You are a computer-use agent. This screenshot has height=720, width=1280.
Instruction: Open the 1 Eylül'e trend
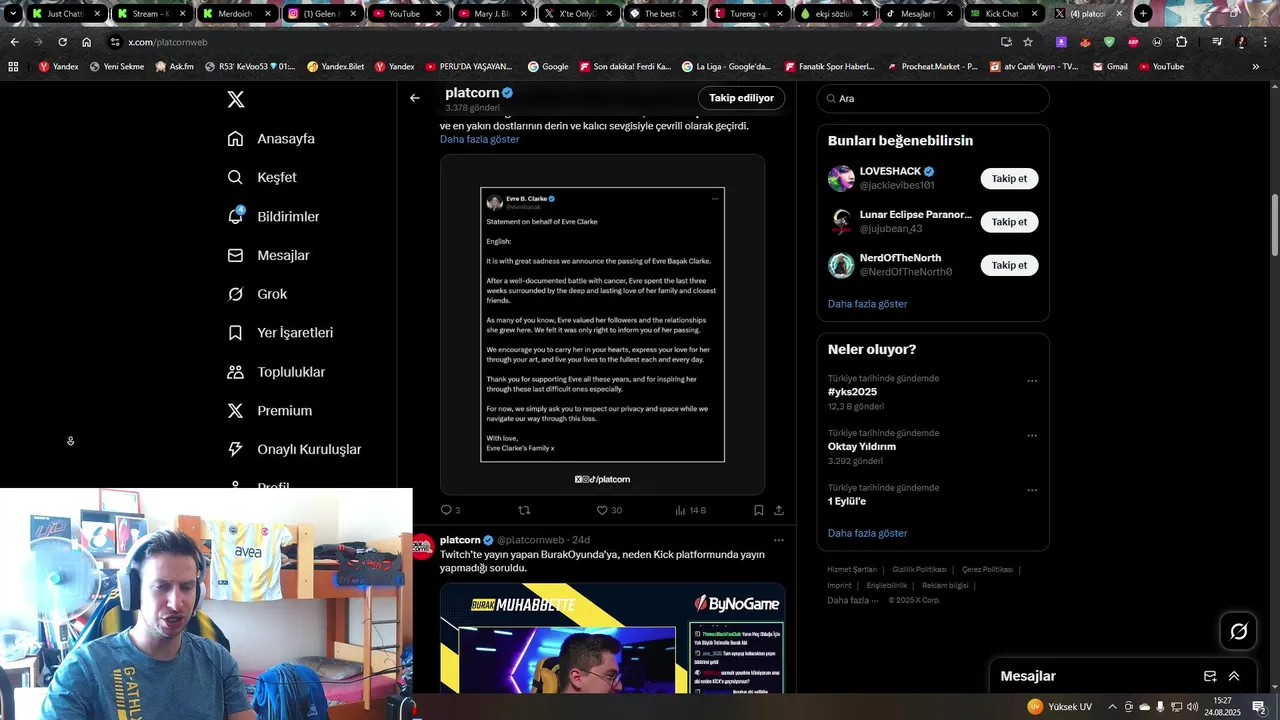[x=846, y=501]
